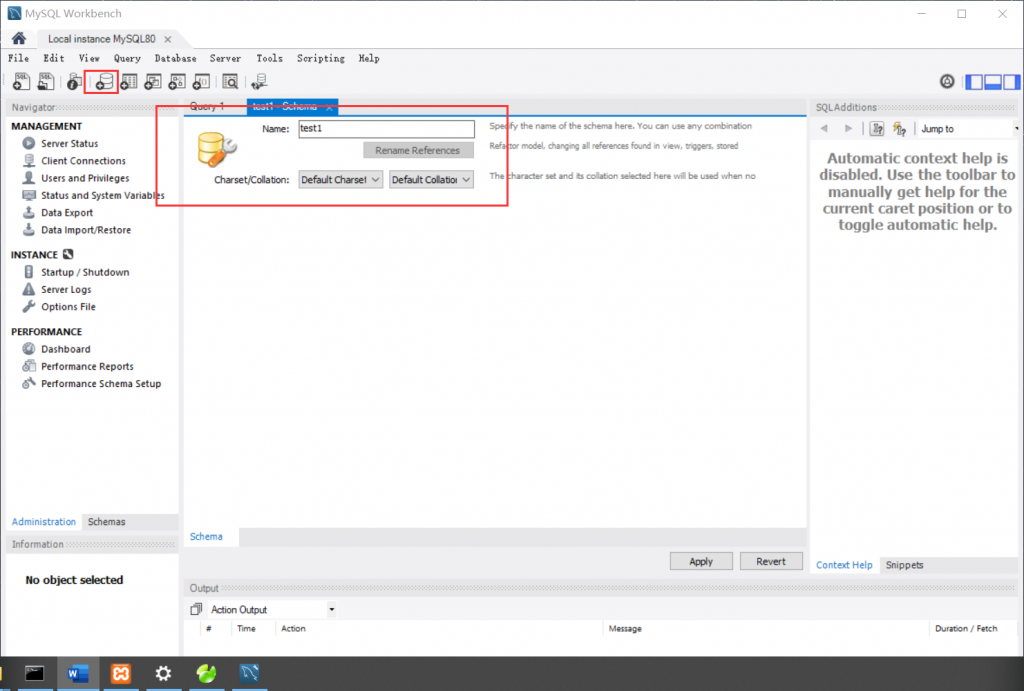Screen dimensions: 1024x691
Task: Close the Local instance MySQL80 tab
Action: click(168, 39)
